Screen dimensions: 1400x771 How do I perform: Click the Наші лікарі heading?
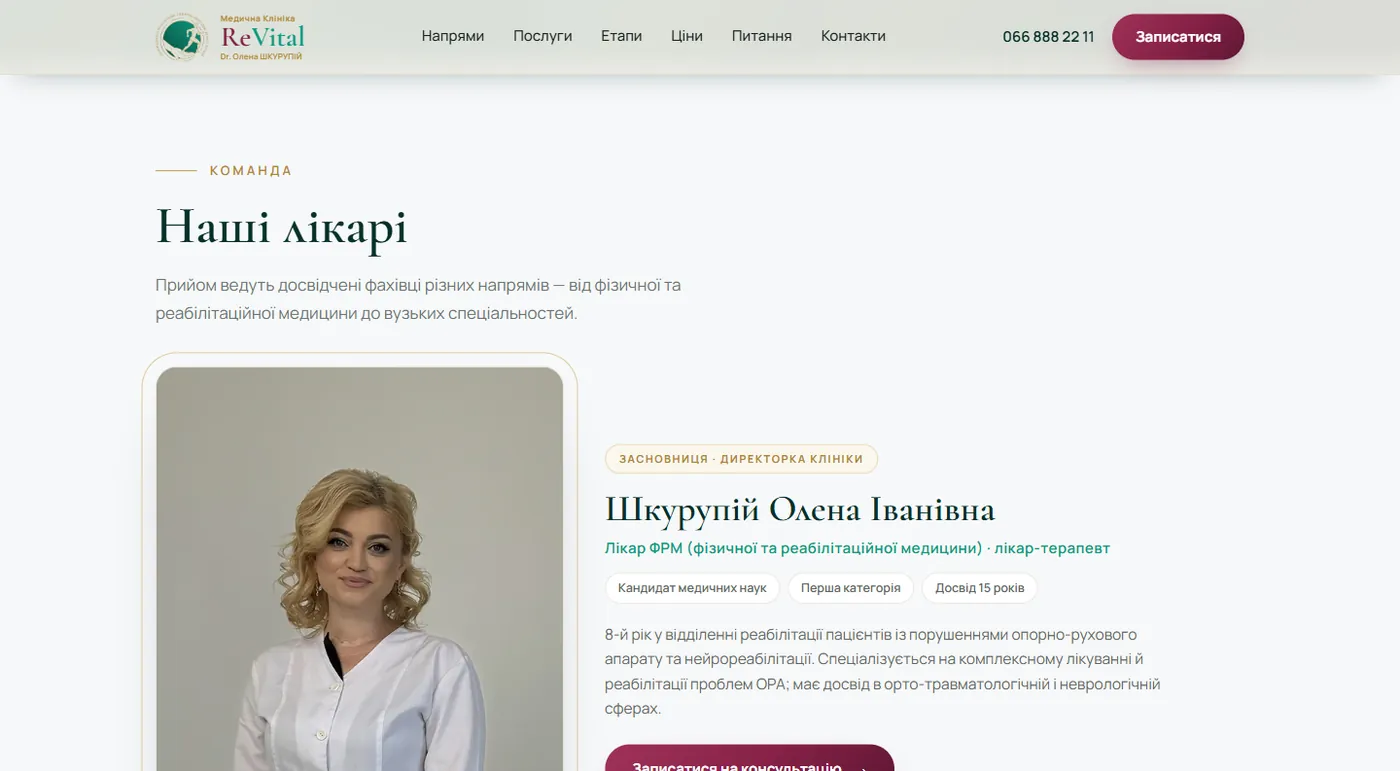281,226
